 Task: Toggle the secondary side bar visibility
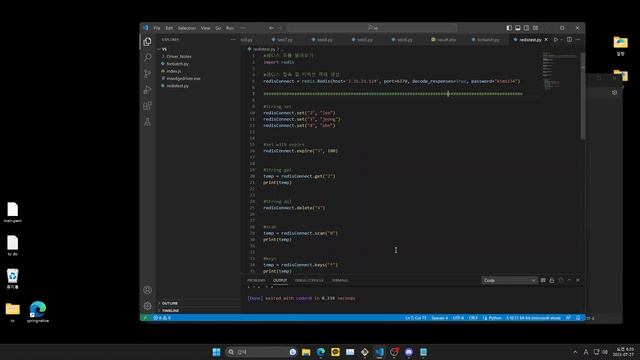[527, 28]
